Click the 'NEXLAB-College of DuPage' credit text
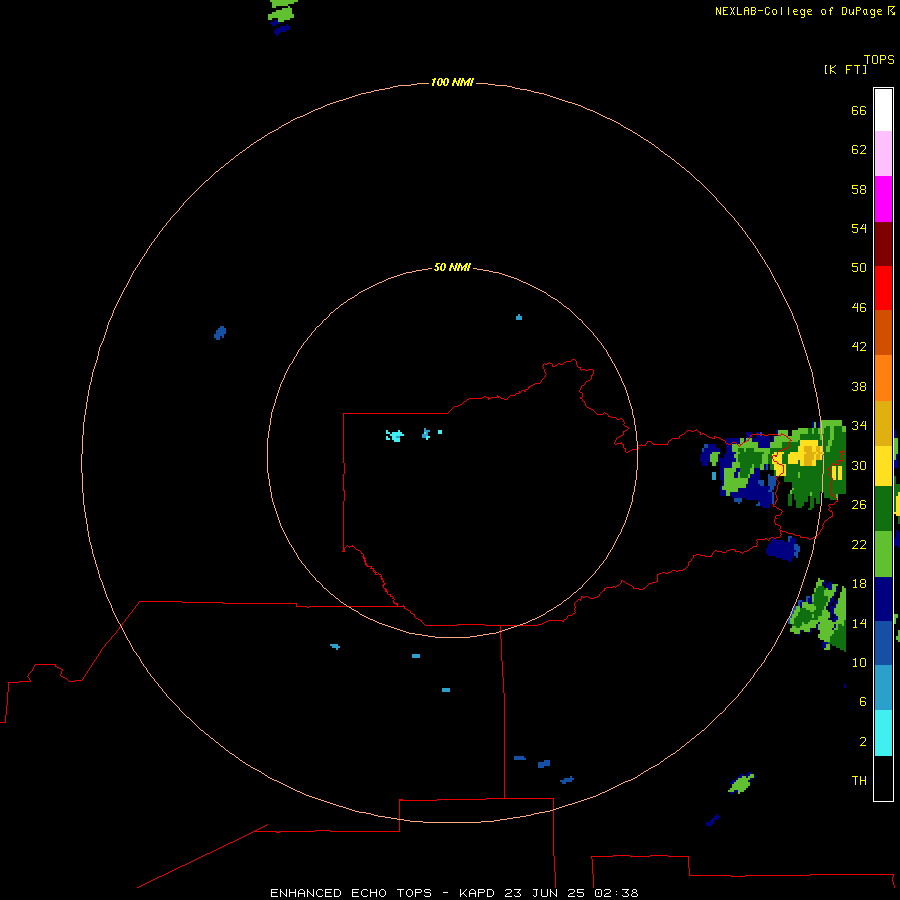900x900 pixels. (798, 11)
